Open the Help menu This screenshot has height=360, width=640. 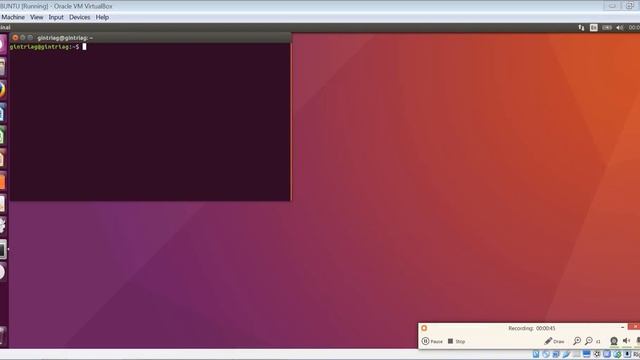tap(102, 17)
